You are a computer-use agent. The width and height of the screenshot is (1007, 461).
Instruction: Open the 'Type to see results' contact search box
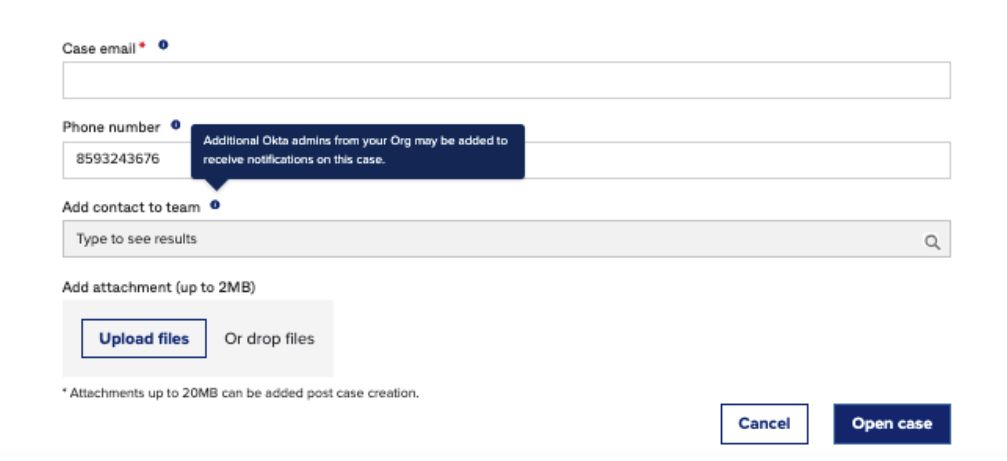tap(490, 240)
